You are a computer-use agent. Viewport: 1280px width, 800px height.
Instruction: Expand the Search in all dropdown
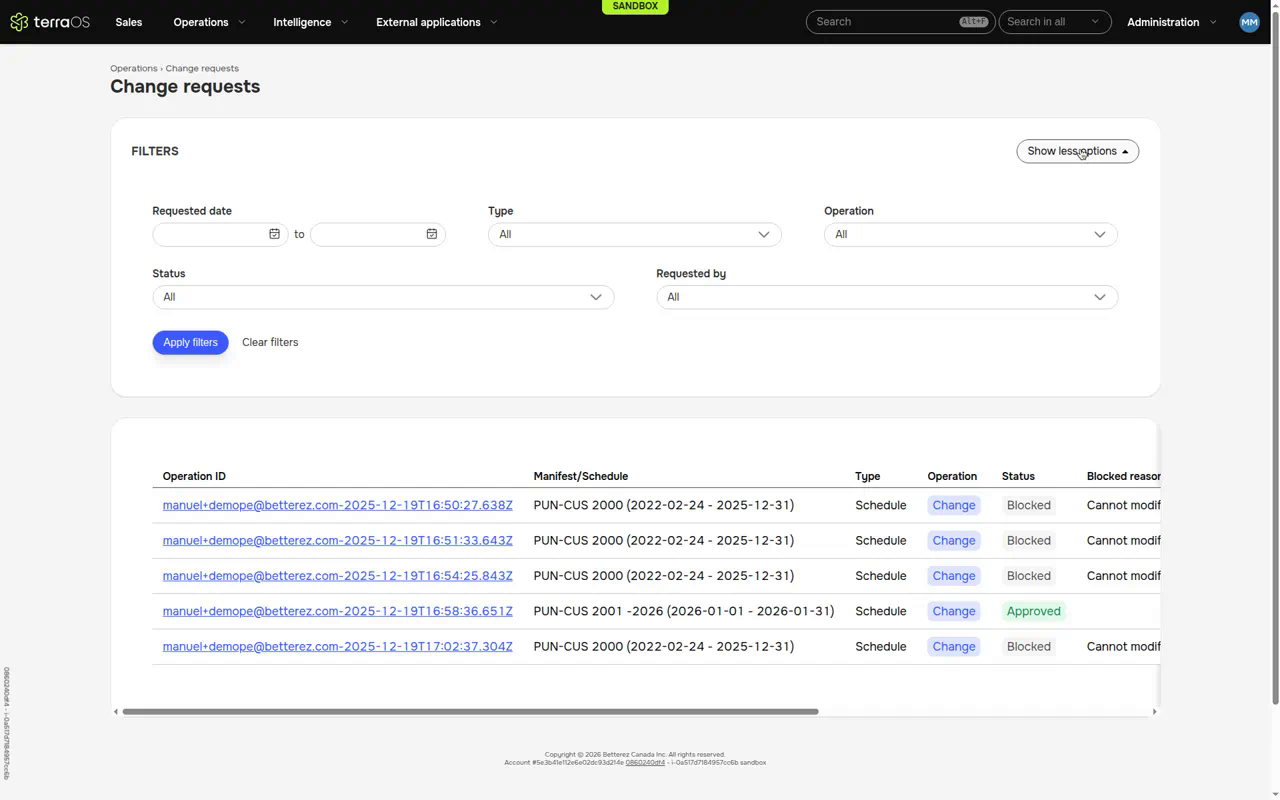click(x=1055, y=22)
